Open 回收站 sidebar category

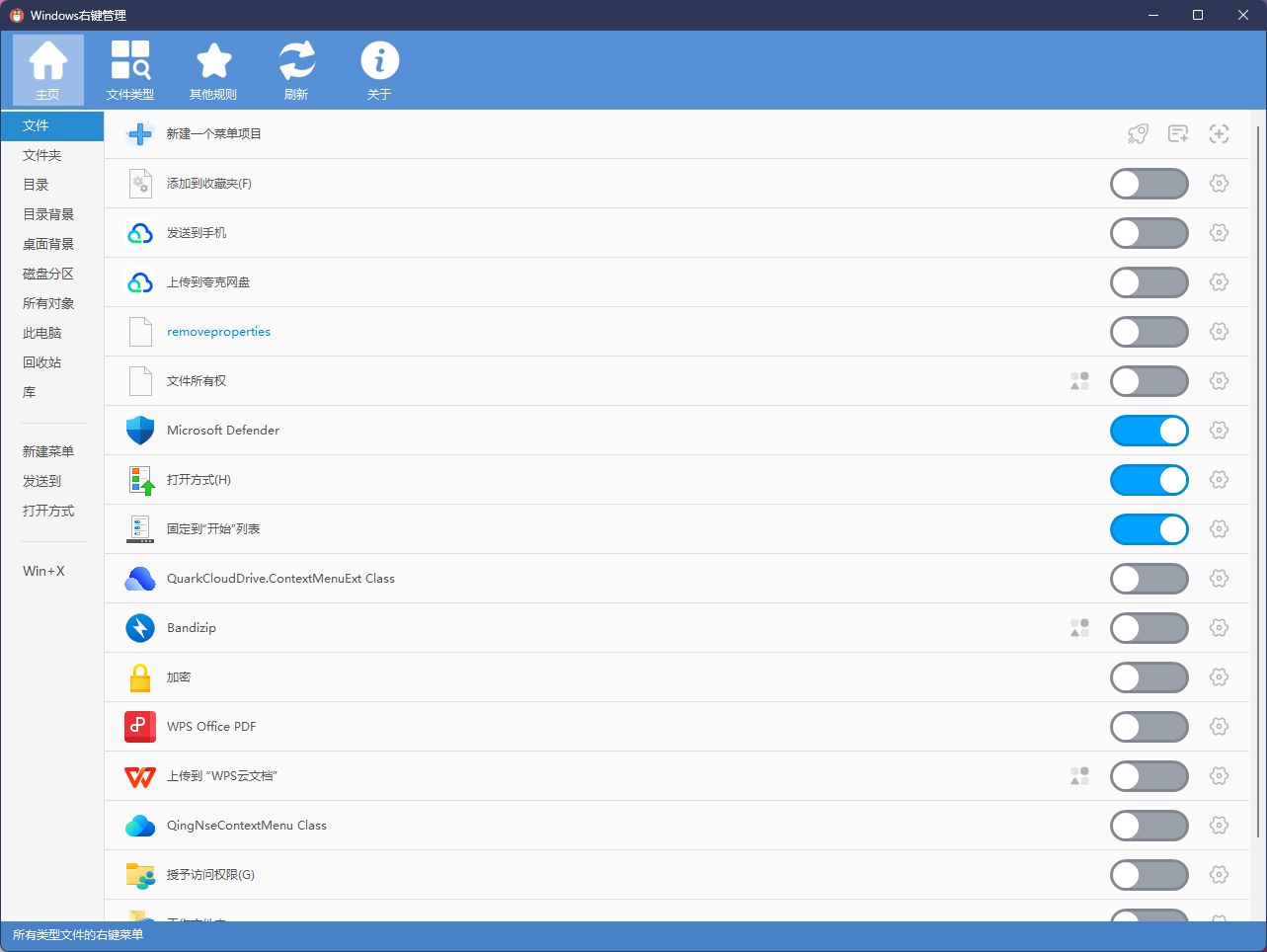51,362
